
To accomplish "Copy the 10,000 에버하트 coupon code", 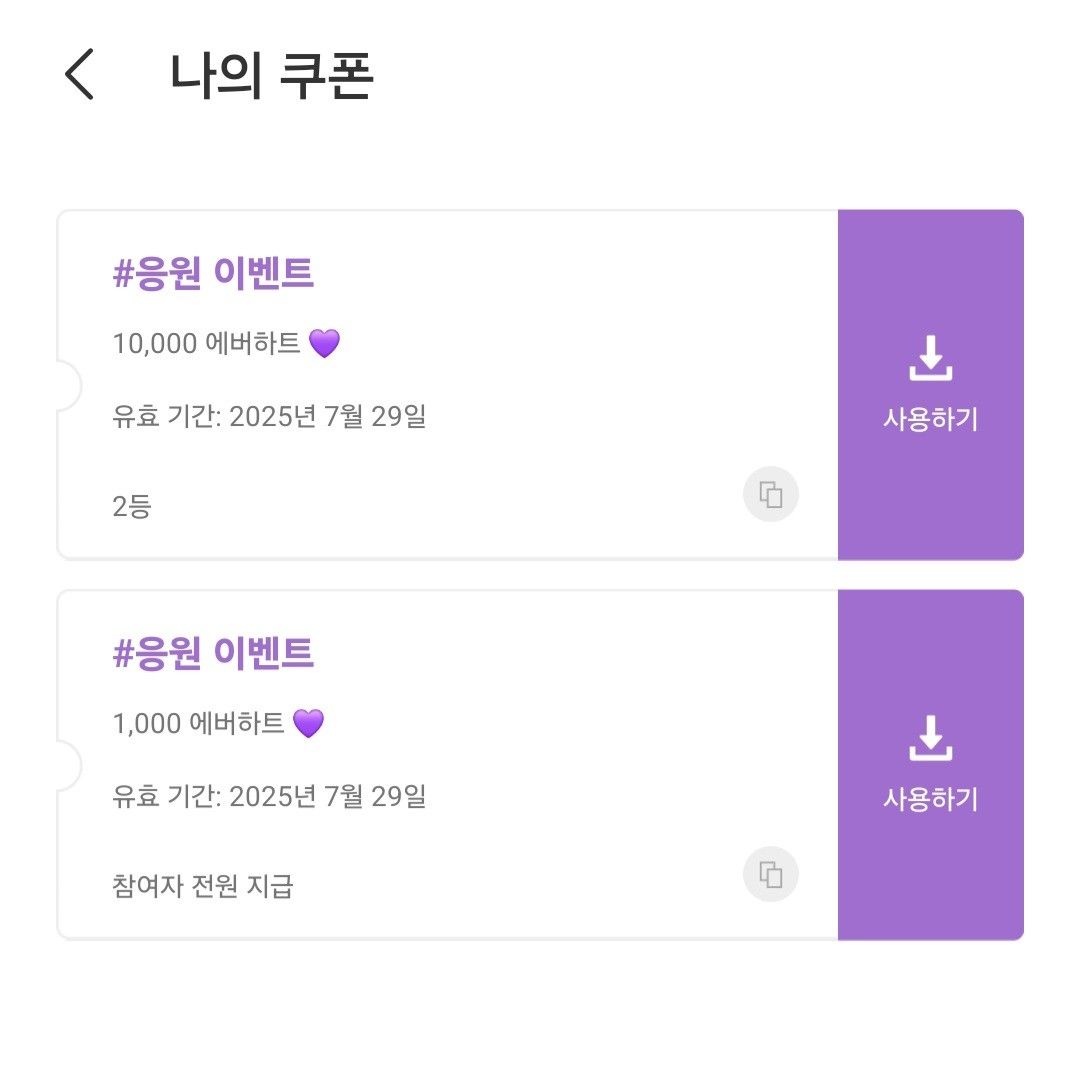I will [771, 494].
